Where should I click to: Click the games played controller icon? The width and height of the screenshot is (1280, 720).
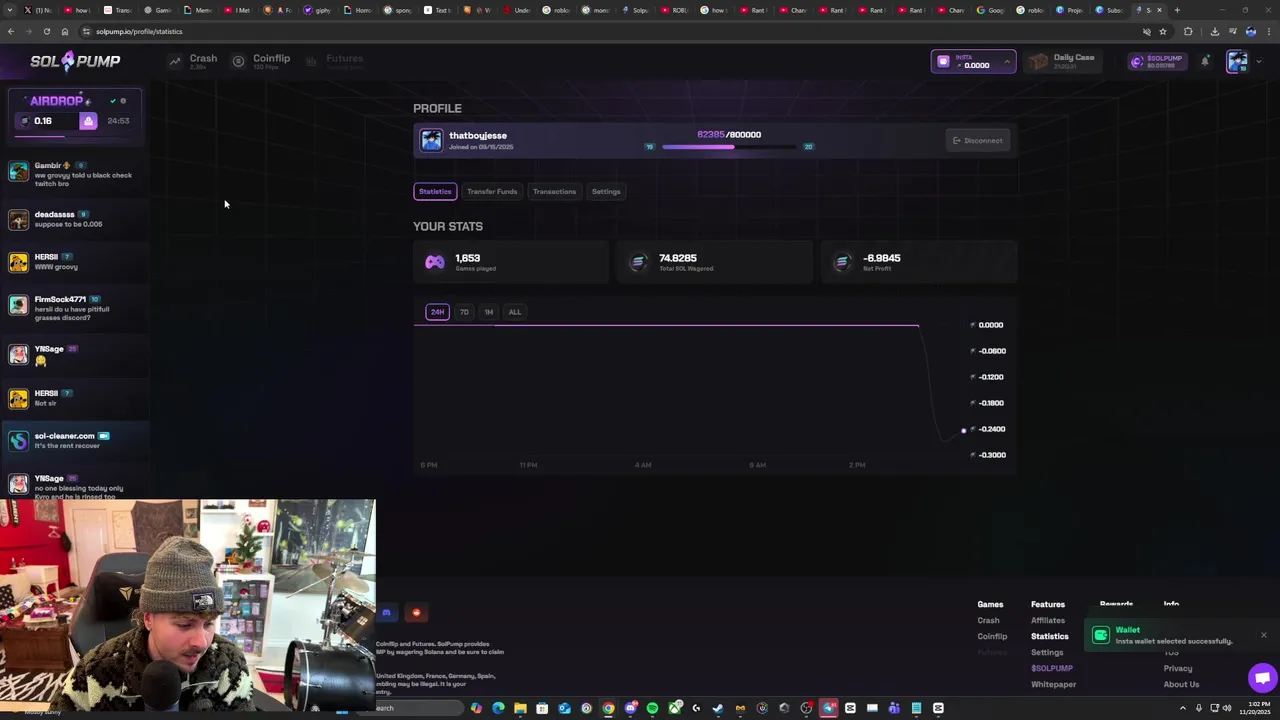click(435, 262)
